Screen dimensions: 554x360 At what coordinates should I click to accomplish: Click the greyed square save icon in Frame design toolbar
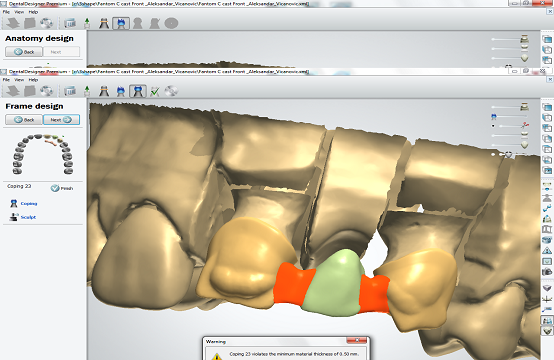[x=30, y=91]
